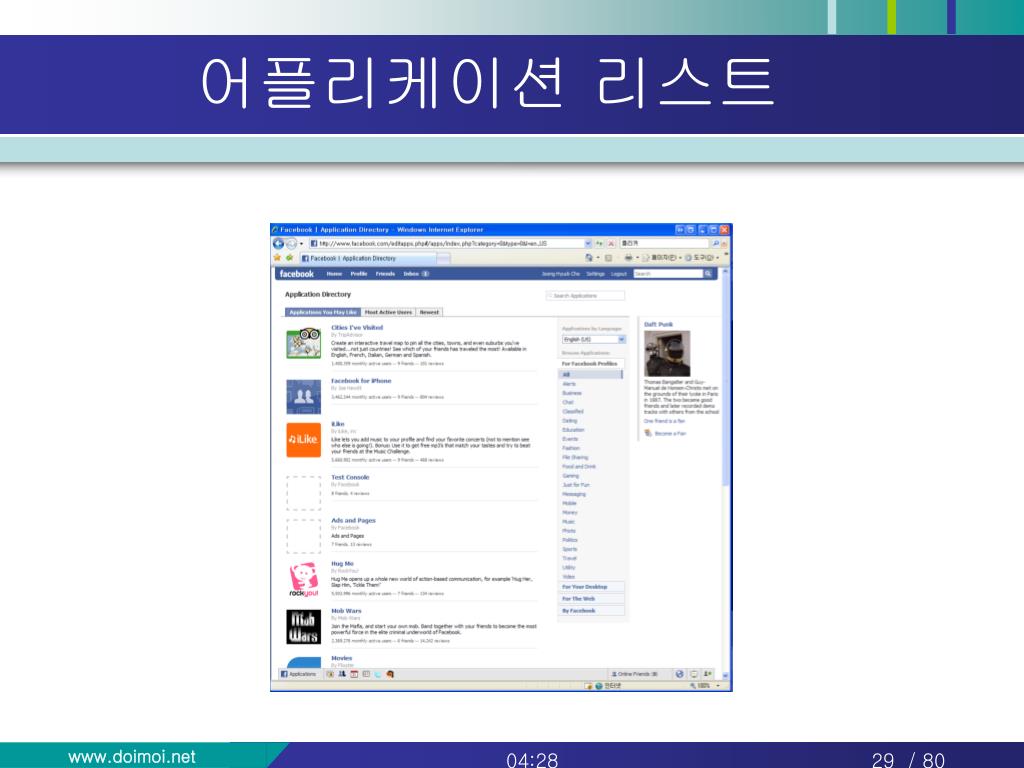Screen dimensions: 1024x768
Task: Open the address bar URL dropdown
Action: [x=588, y=244]
